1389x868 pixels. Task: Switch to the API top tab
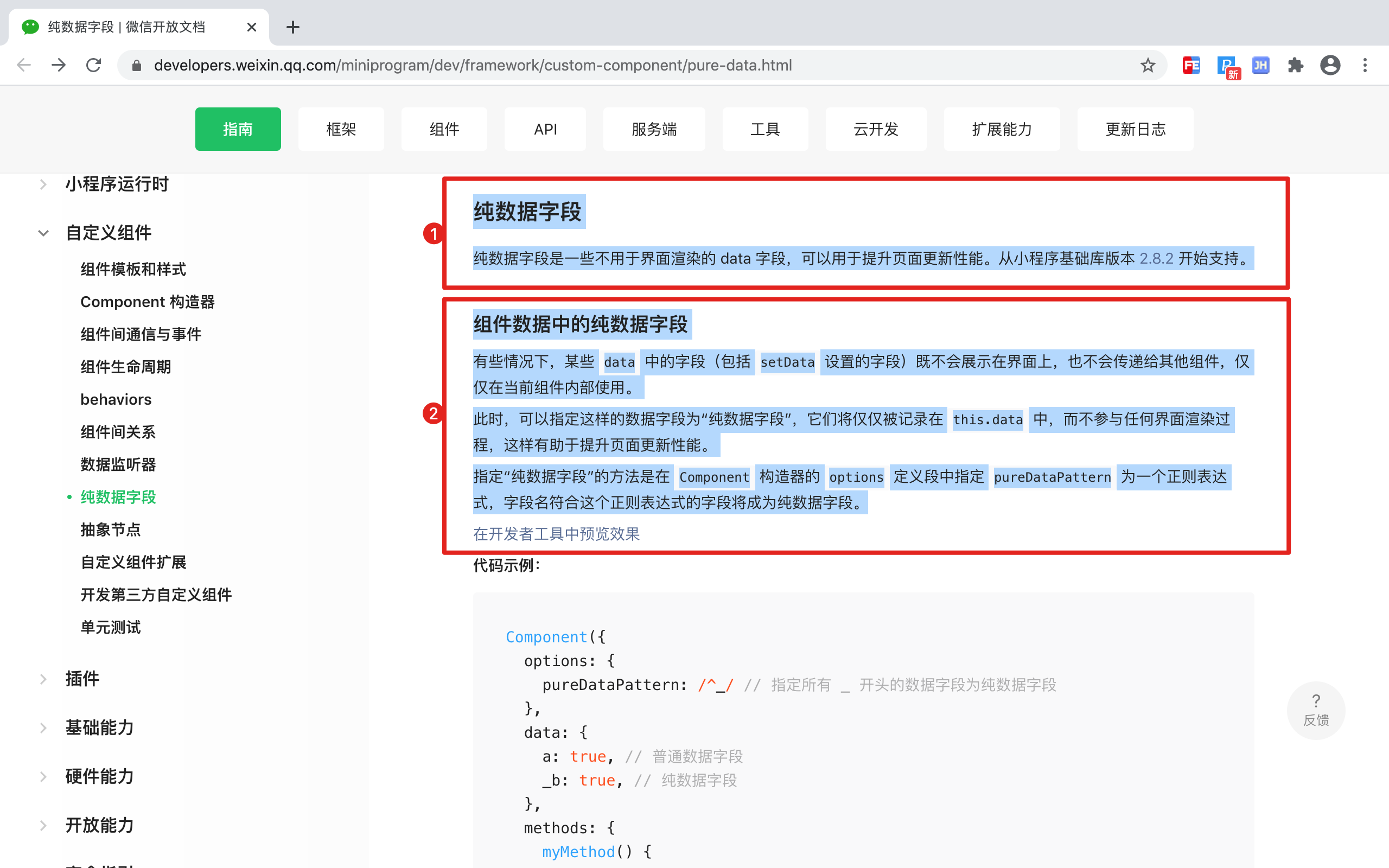(545, 129)
